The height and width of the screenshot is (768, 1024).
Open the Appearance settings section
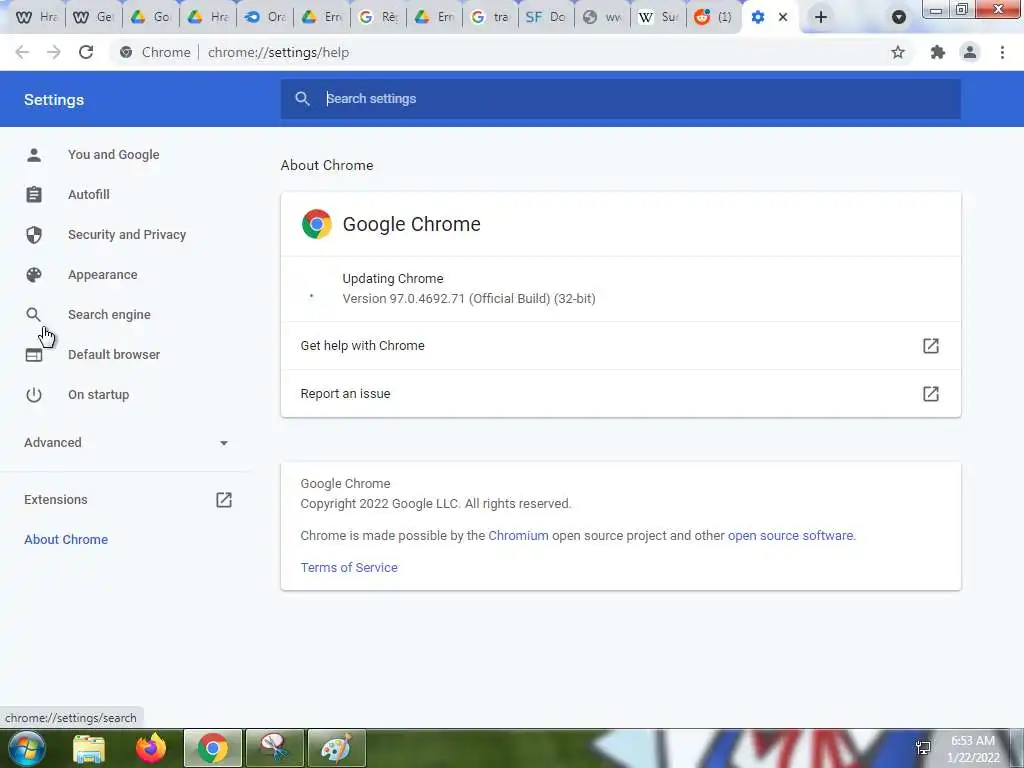[103, 275]
